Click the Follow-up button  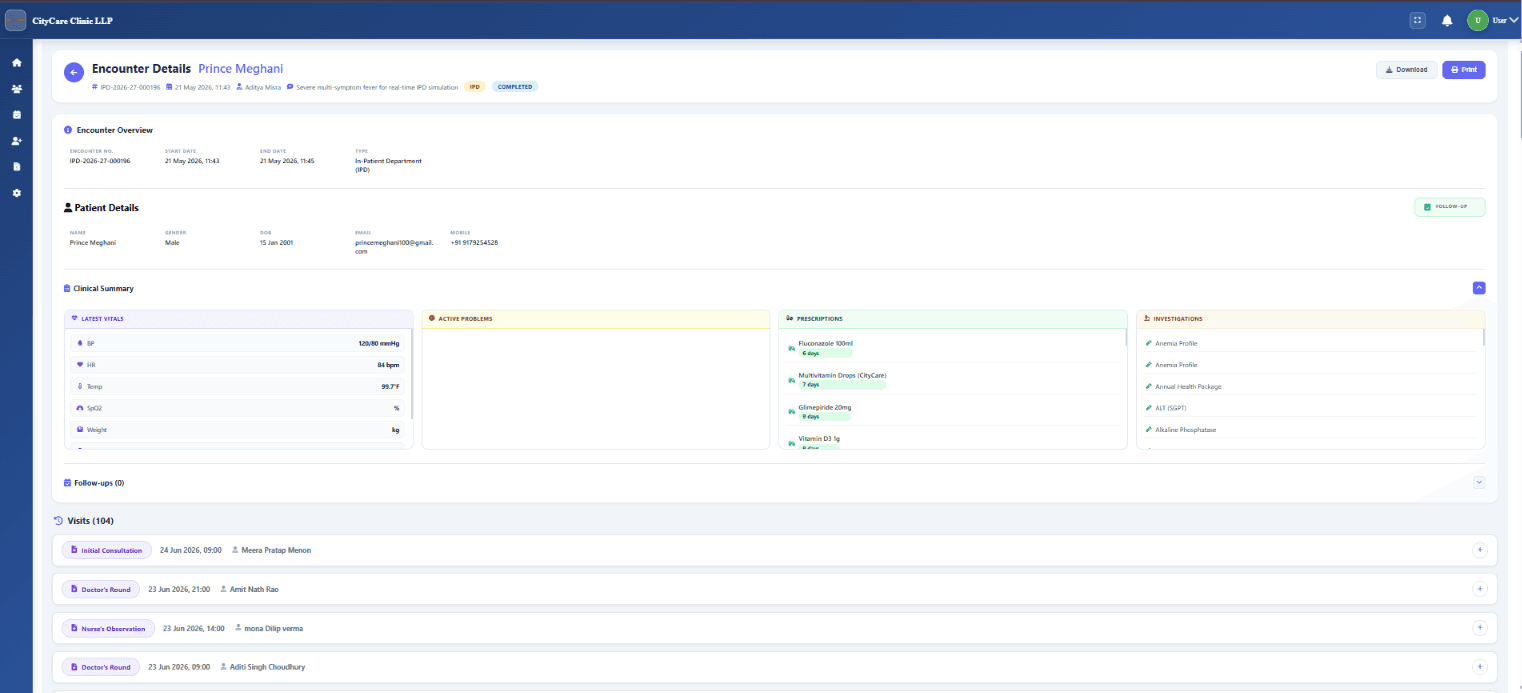click(x=1450, y=207)
